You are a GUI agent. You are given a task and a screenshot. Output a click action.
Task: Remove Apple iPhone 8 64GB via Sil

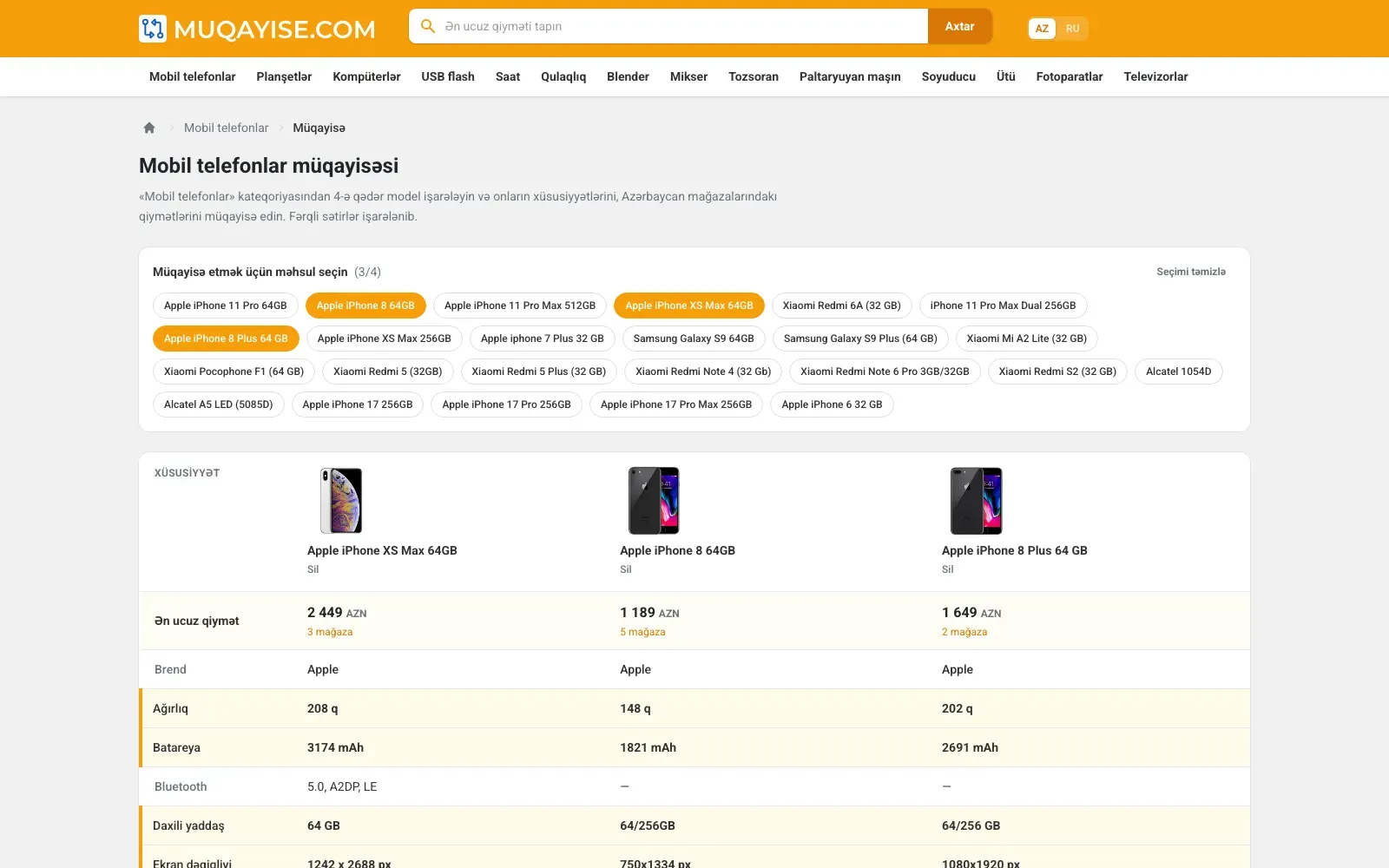(x=626, y=569)
